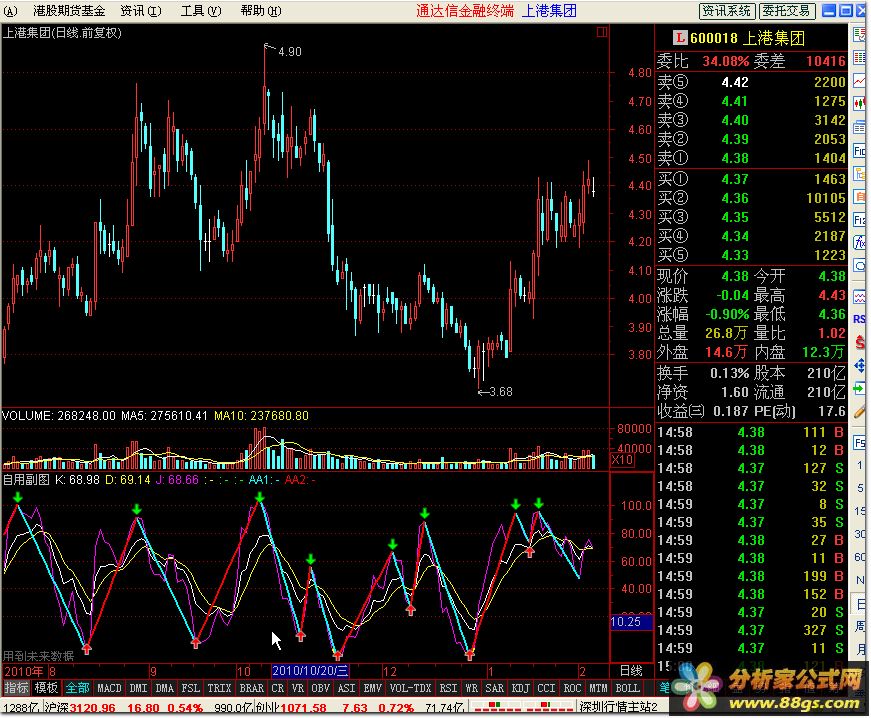Screen dimensions: 871x718
Task: Click the blue four-arrow move icon
Action: pyautogui.click(x=859, y=365)
